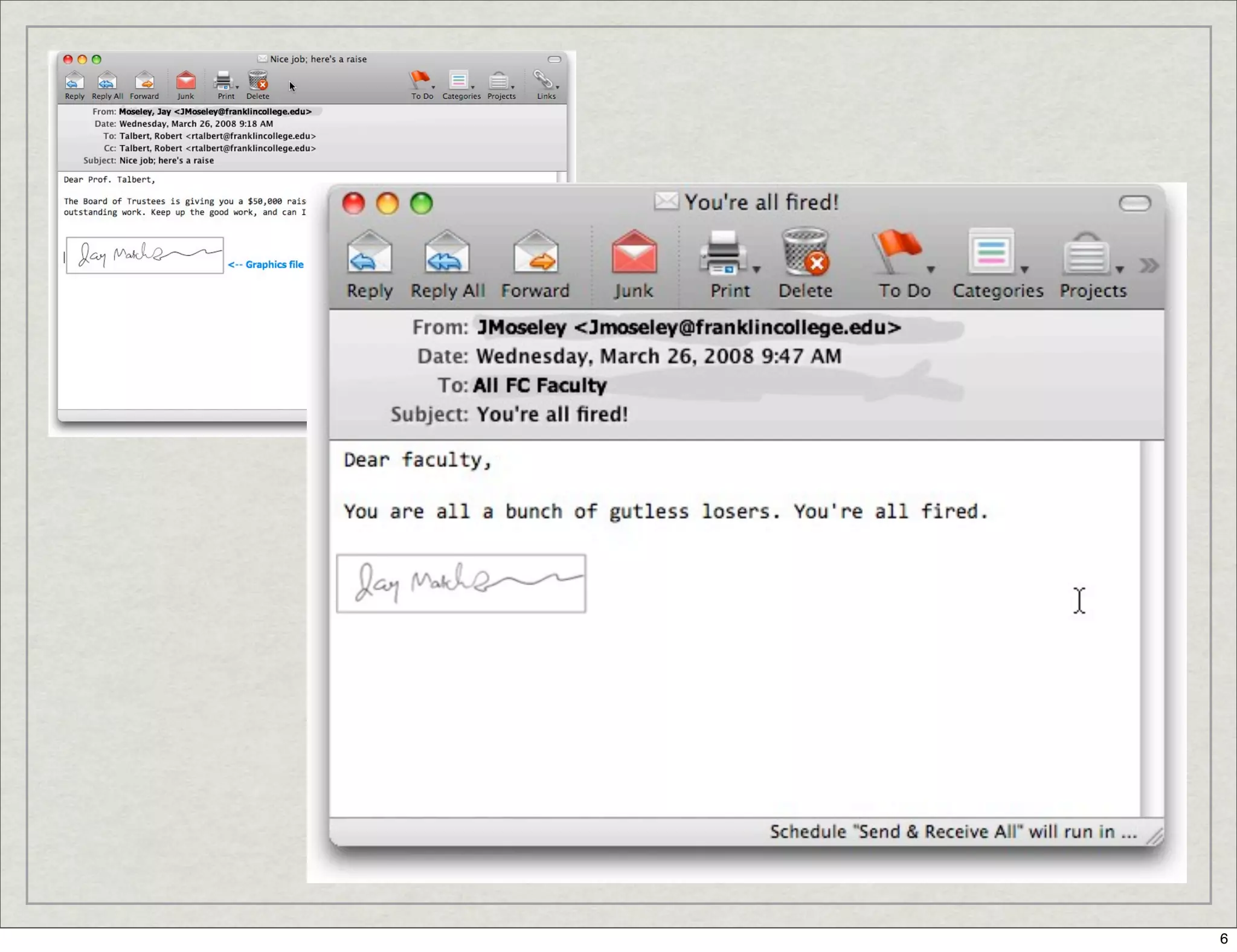Click the "gutless losers" sentence in body
This screenshot has height=952, width=1237.
[x=666, y=512]
